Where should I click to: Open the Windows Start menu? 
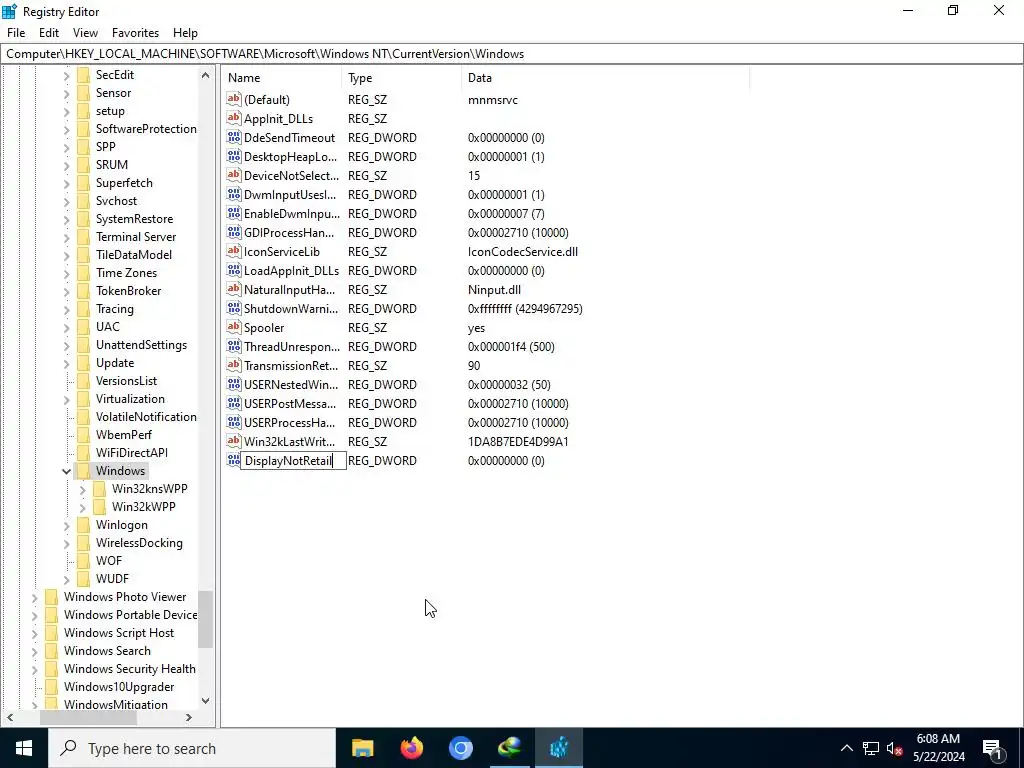click(x=24, y=748)
